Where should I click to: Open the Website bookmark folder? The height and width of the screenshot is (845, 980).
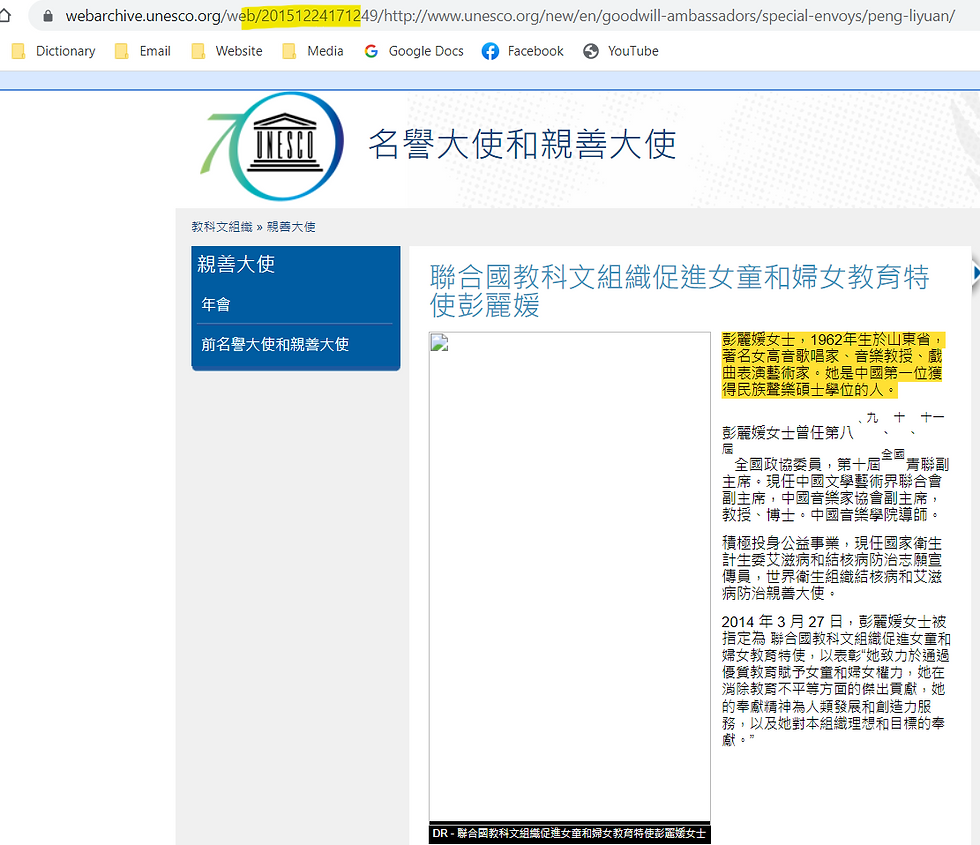pos(227,51)
